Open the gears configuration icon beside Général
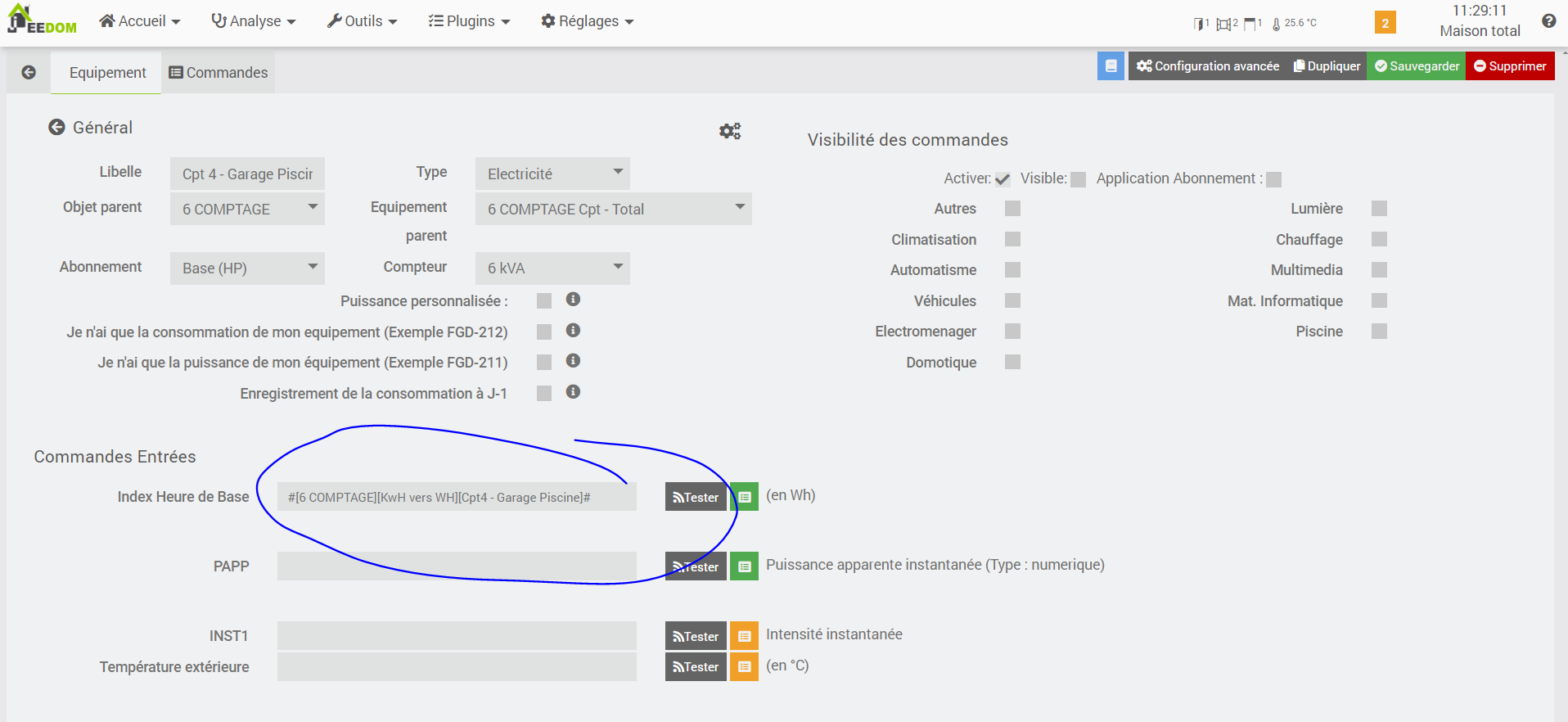1568x722 pixels. (730, 131)
